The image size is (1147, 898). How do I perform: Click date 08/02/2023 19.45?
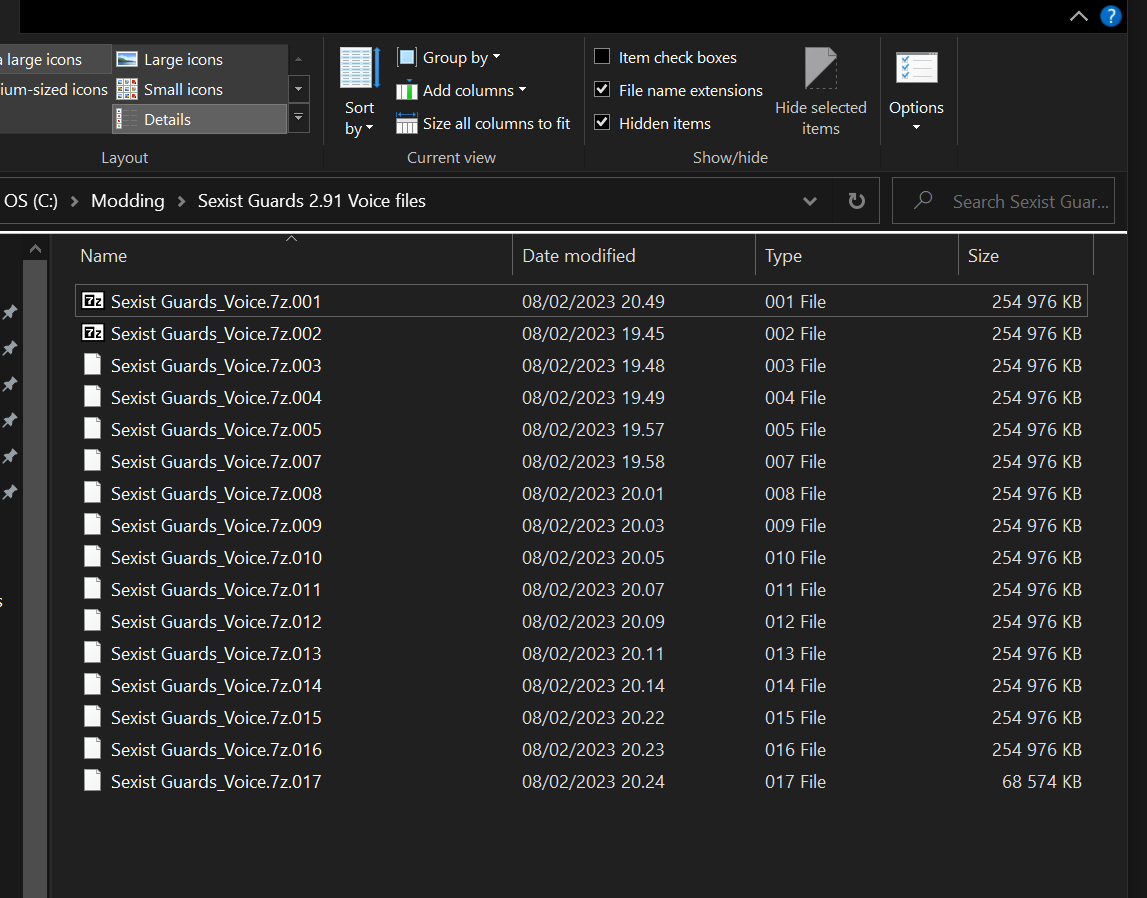[x=593, y=333]
